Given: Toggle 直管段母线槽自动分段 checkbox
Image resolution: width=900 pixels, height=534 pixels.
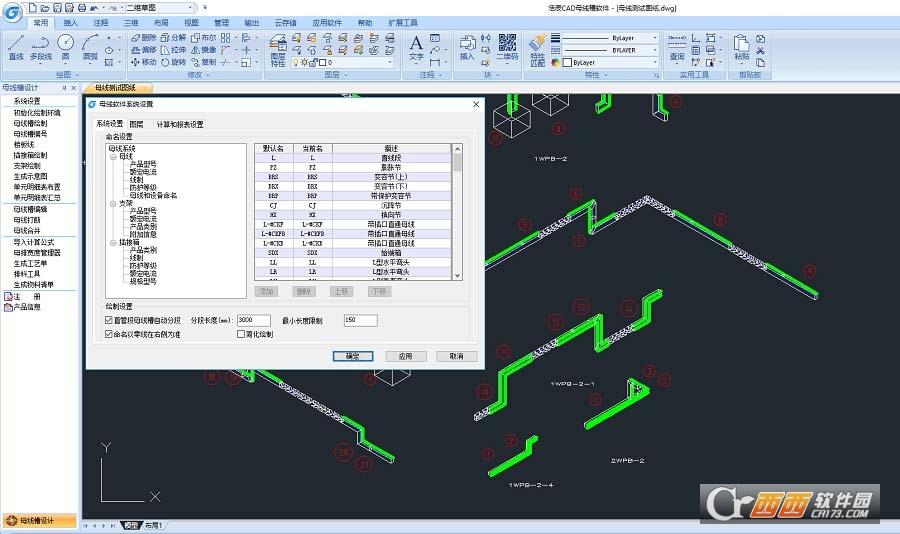Looking at the screenshot, I should pyautogui.click(x=108, y=320).
